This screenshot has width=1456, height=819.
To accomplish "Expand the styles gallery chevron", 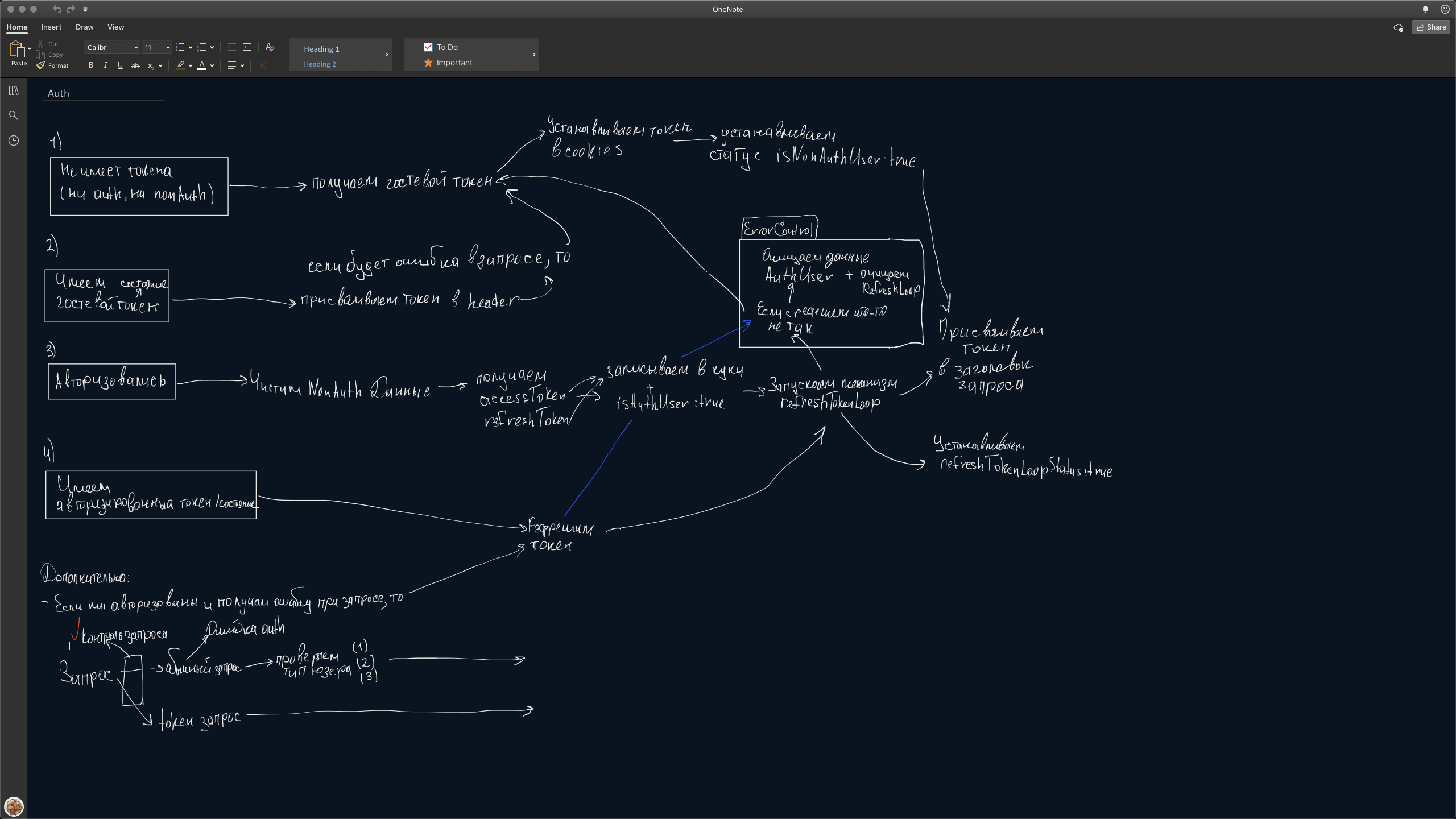I will [x=387, y=55].
